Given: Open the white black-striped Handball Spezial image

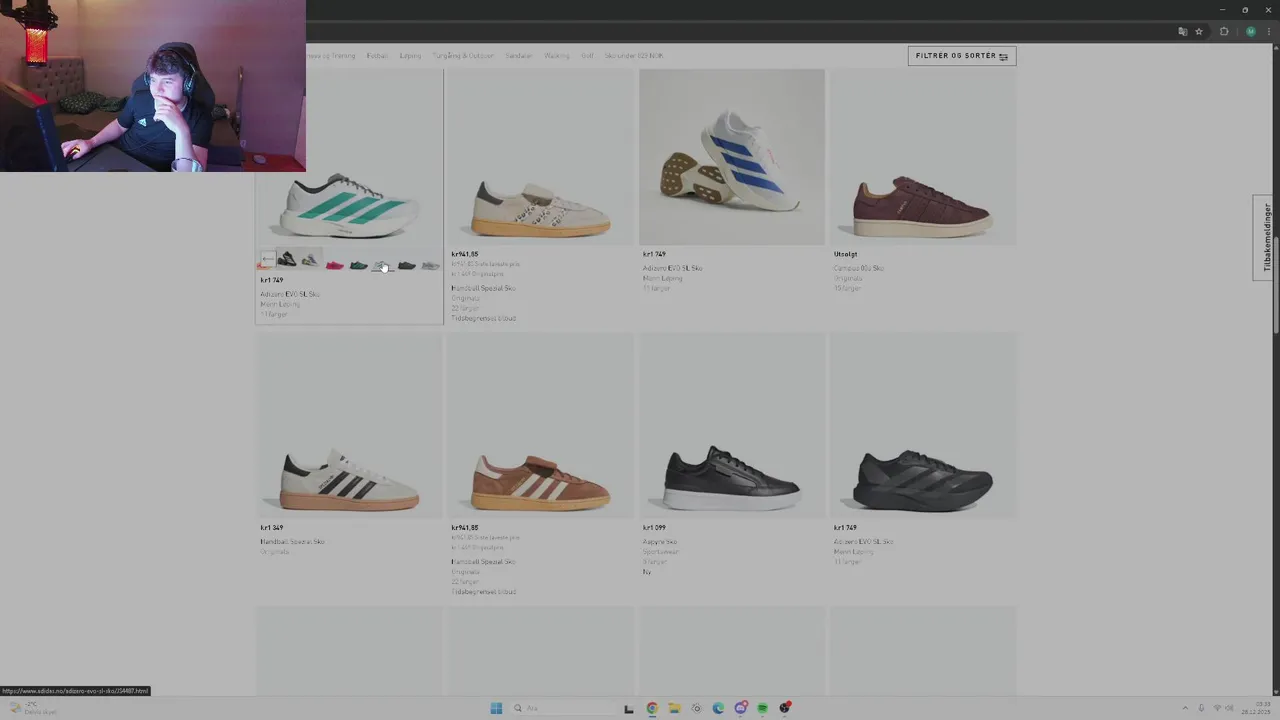Looking at the screenshot, I should click(348, 426).
